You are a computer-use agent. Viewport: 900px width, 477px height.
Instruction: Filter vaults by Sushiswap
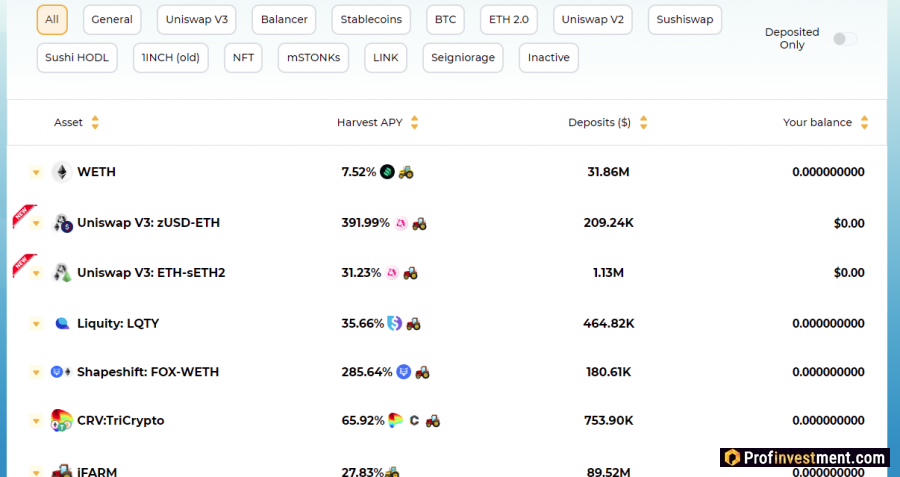click(x=684, y=19)
